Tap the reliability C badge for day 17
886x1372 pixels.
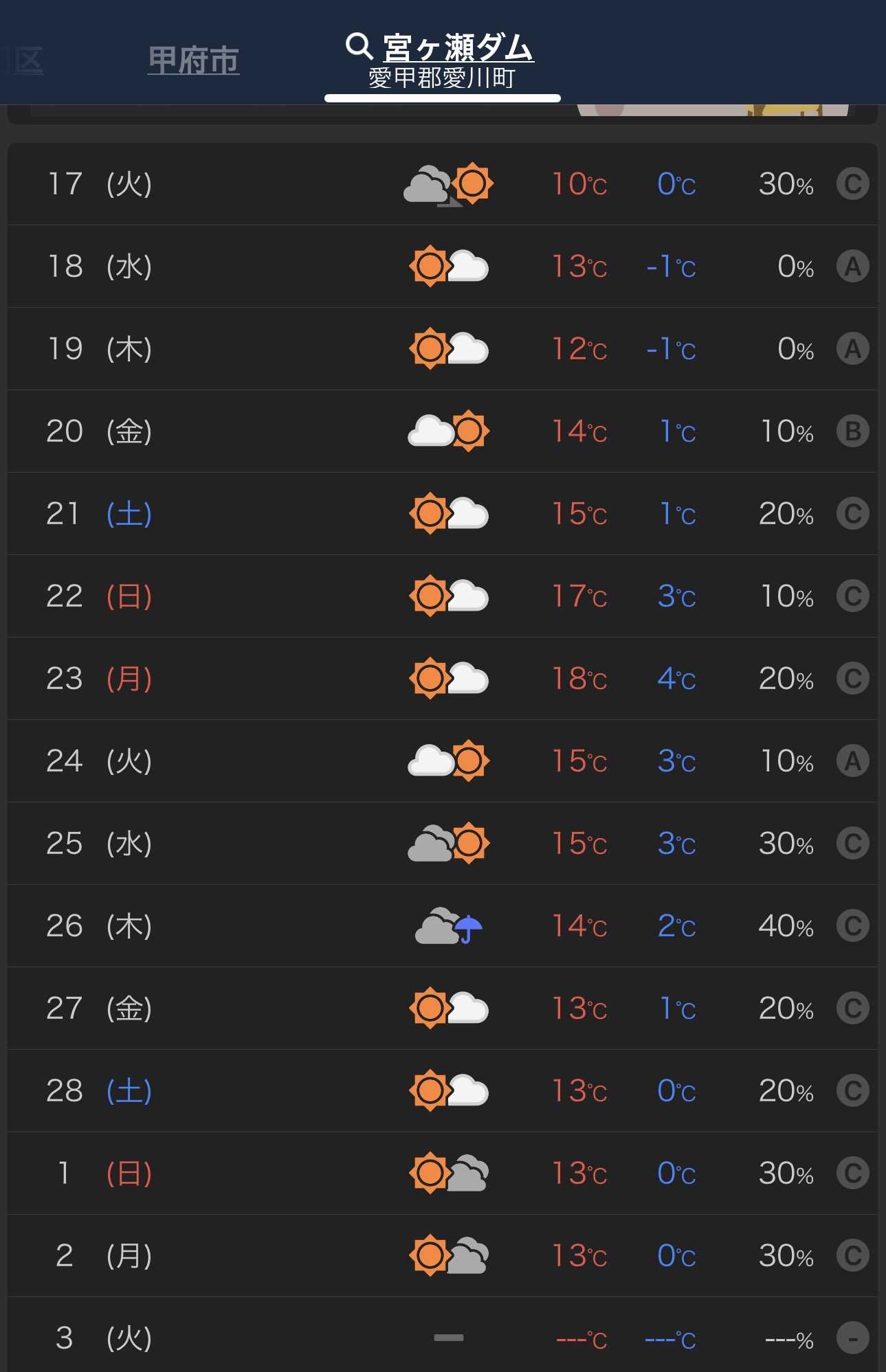pos(852,184)
